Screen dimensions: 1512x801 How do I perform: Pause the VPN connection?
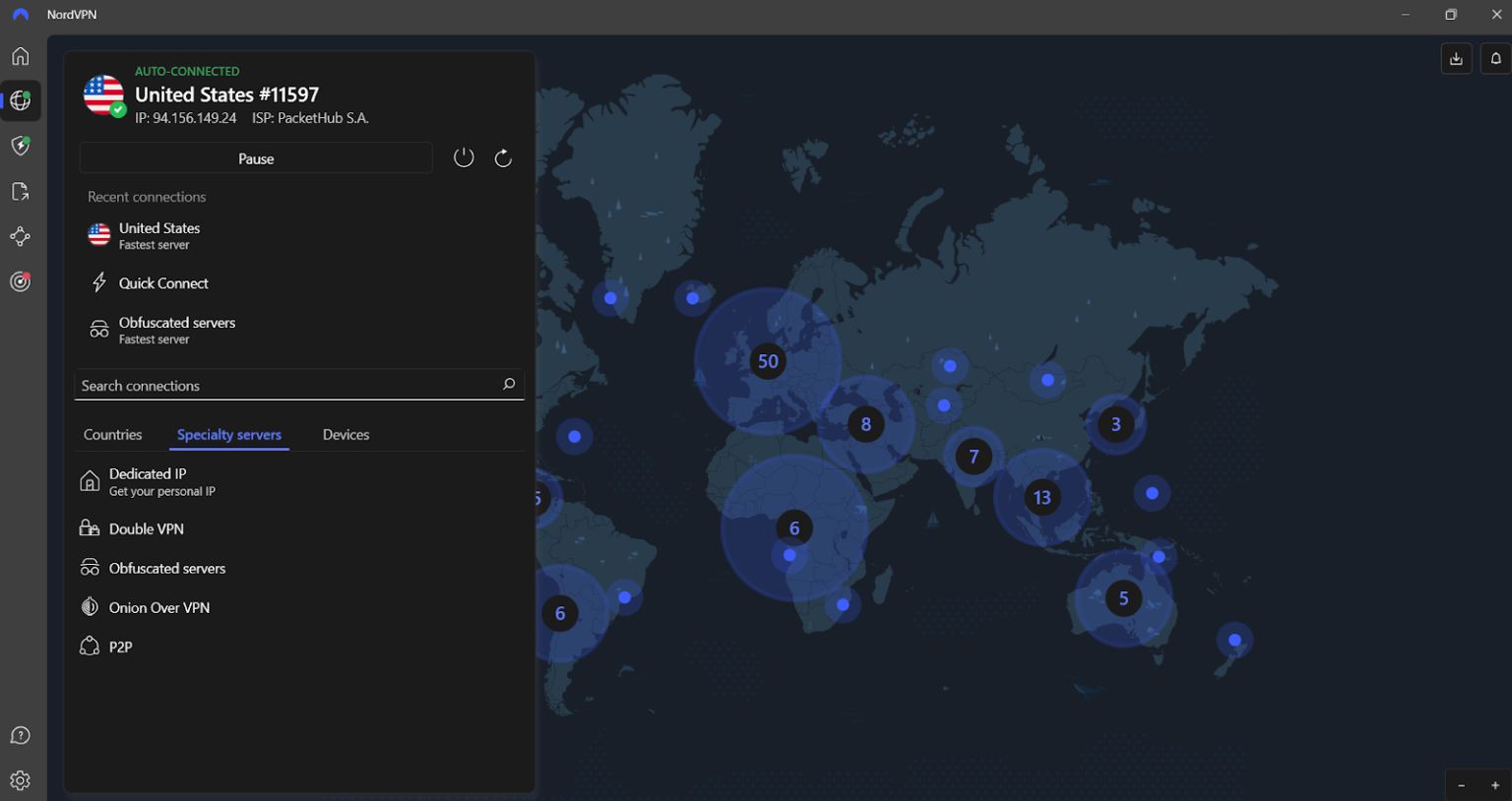(x=256, y=157)
